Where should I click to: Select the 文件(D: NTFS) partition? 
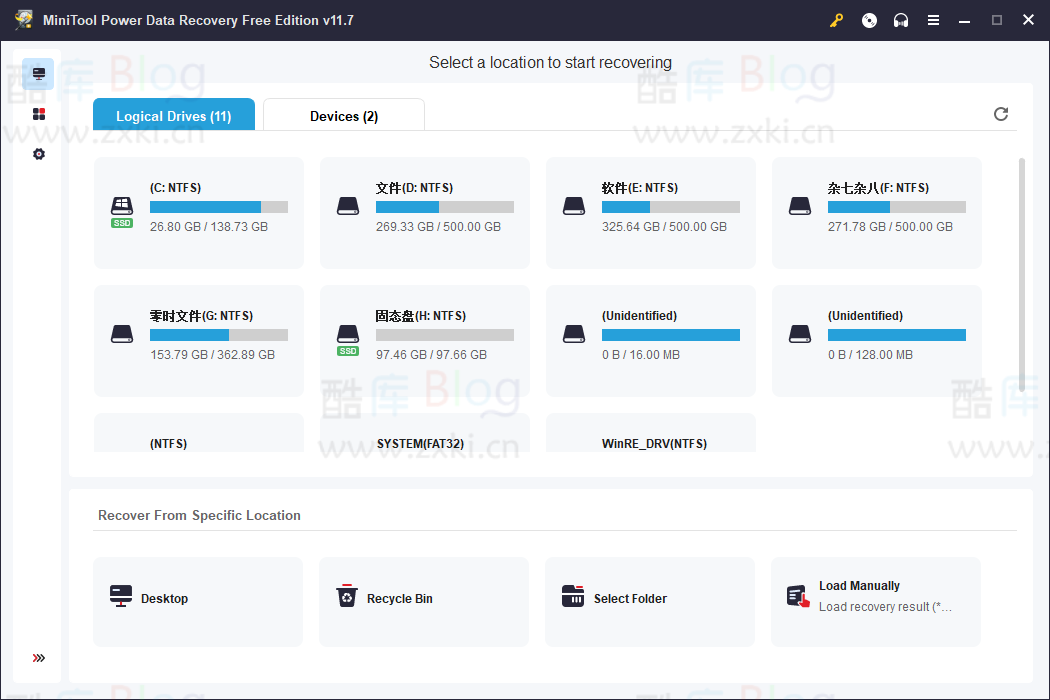click(x=424, y=212)
